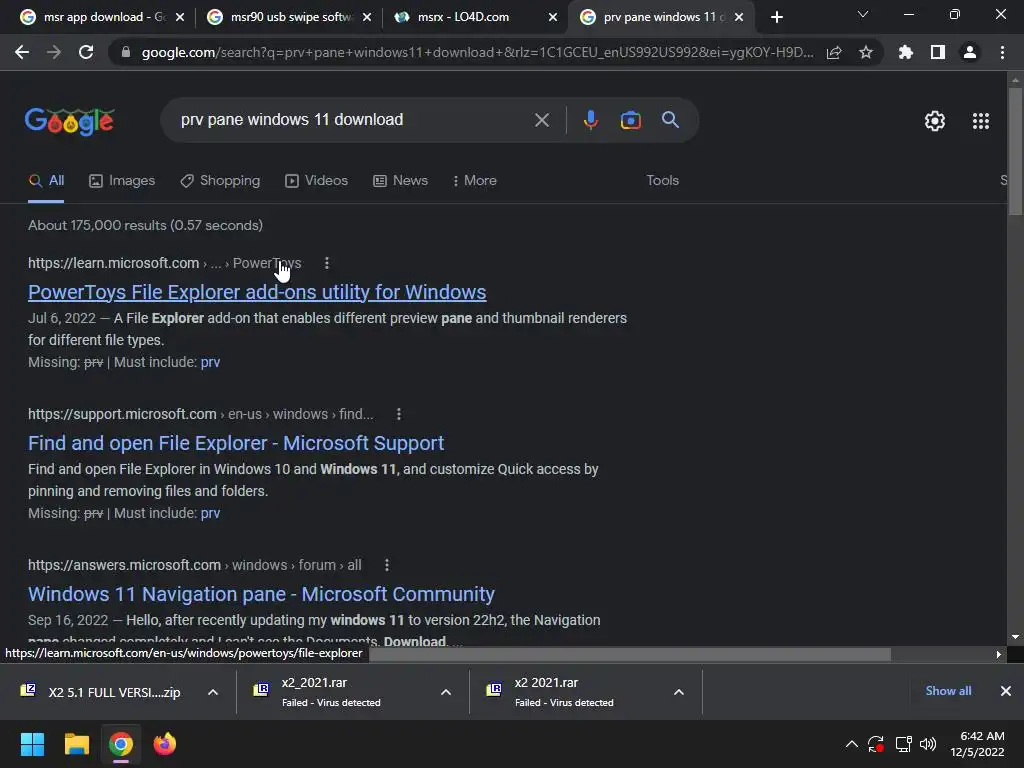This screenshot has width=1024, height=768.
Task: Show all downloads
Action: pos(948,691)
